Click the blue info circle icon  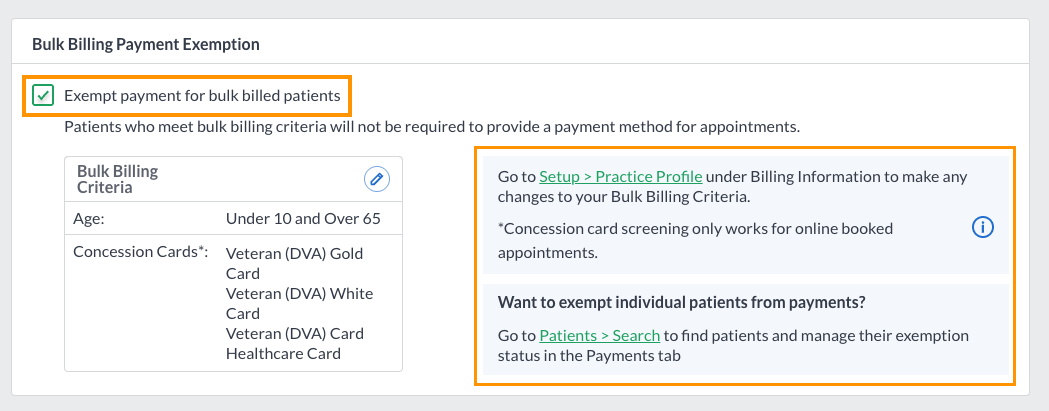(x=982, y=228)
